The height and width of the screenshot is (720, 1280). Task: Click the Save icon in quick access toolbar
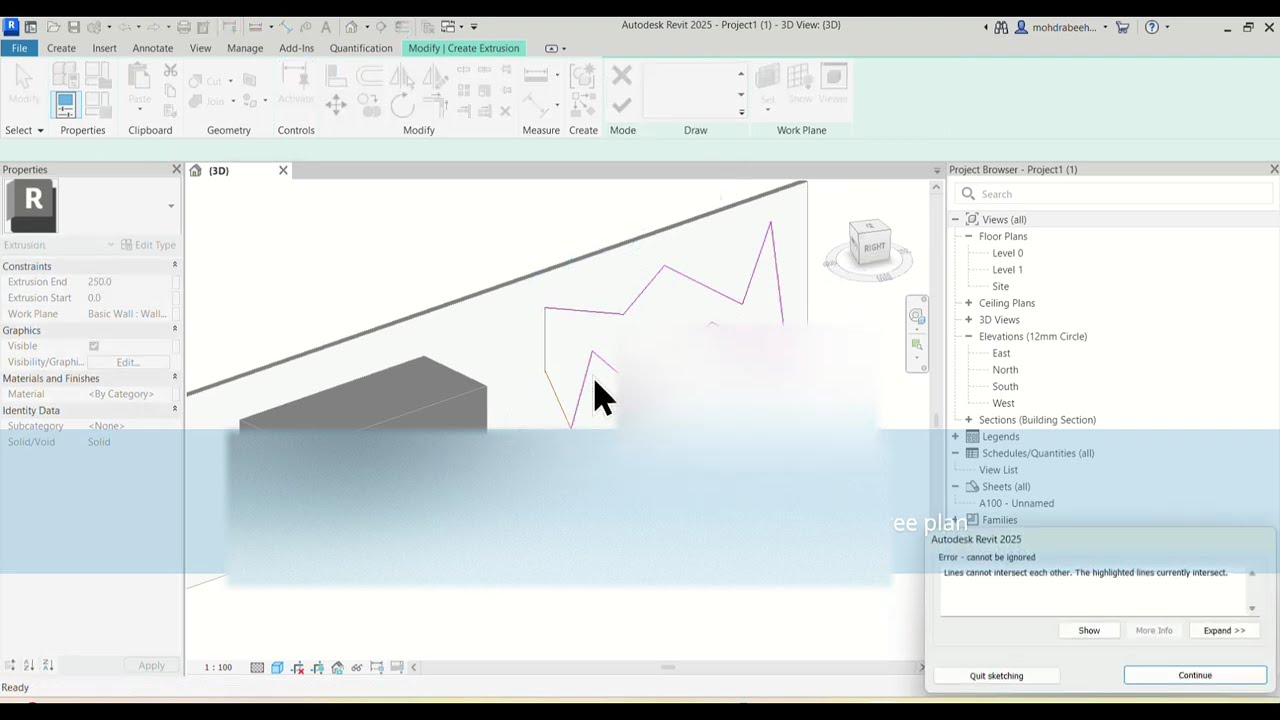click(74, 27)
